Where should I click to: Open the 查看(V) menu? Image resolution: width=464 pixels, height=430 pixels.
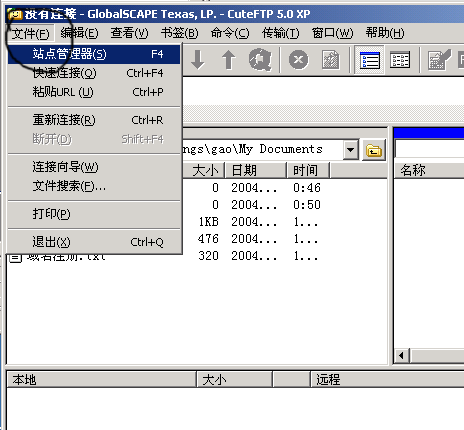[129, 33]
